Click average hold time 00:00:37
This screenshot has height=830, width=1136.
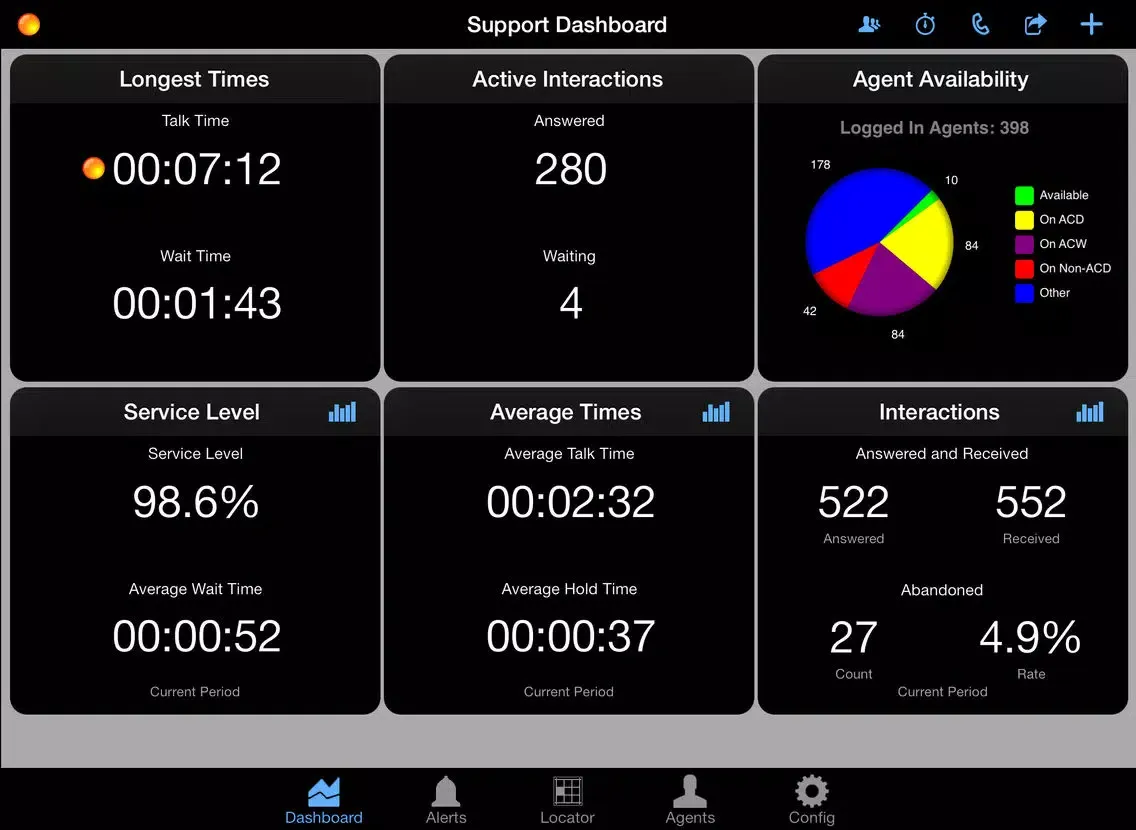[x=570, y=637]
